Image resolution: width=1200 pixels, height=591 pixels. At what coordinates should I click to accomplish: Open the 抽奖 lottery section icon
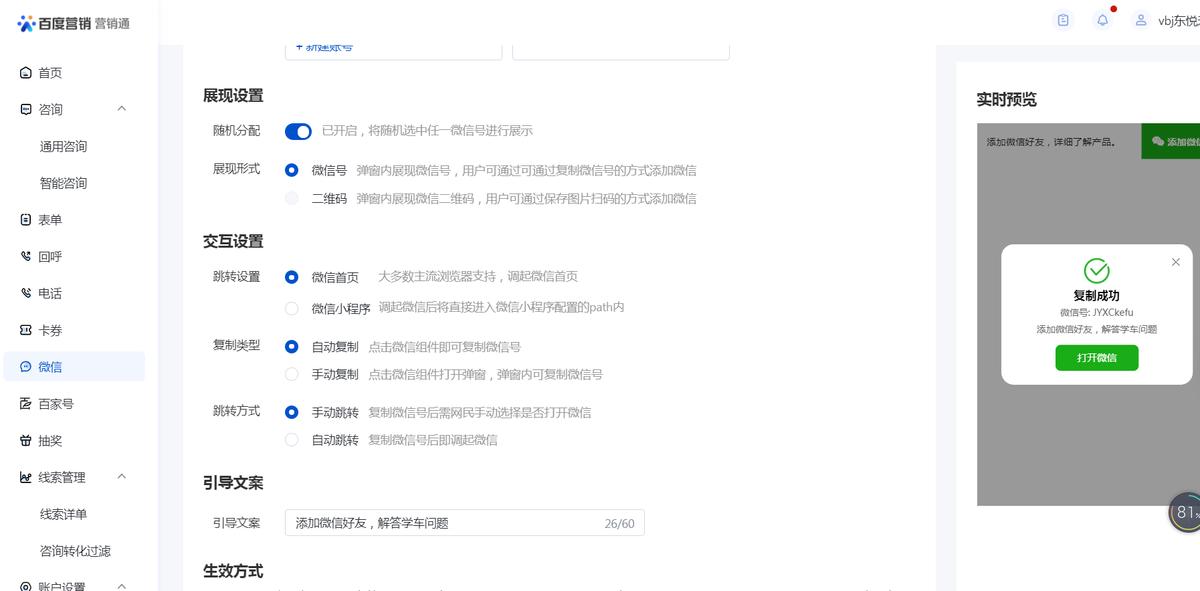[x=25, y=440]
